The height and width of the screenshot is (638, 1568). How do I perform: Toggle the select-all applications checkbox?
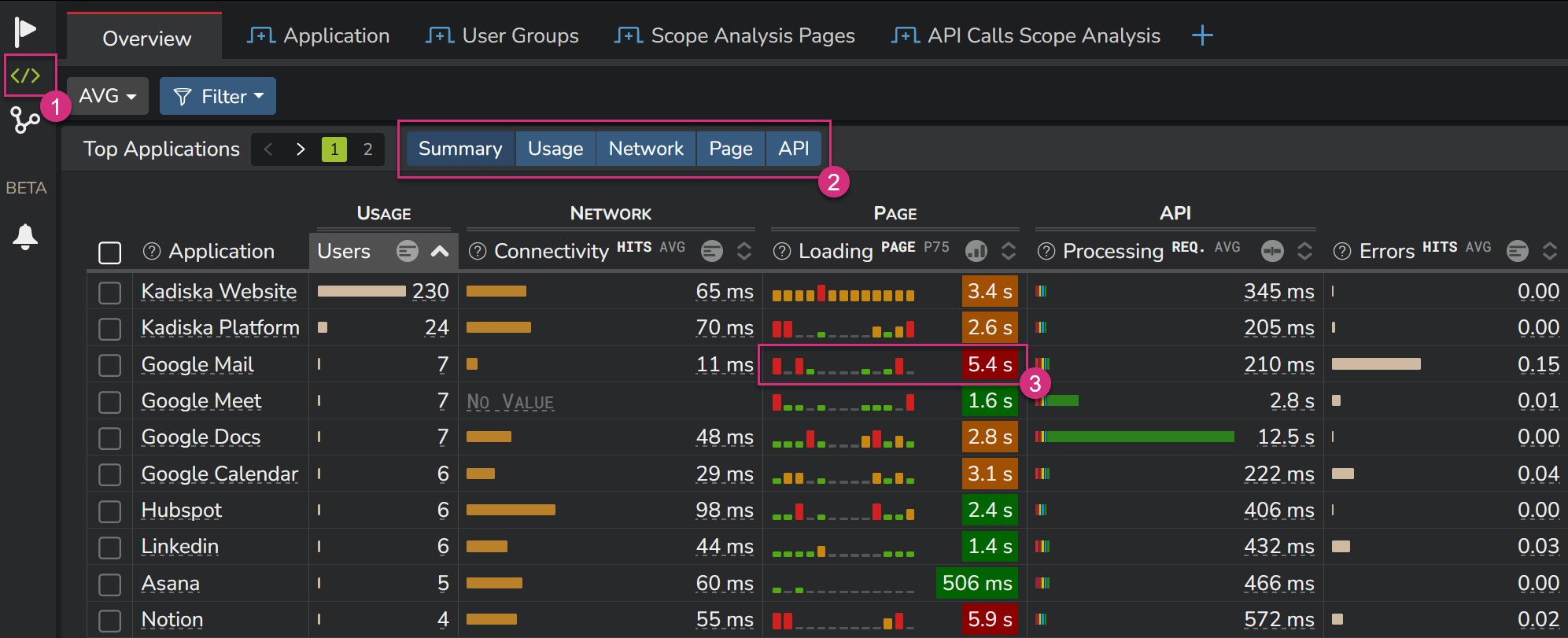click(110, 253)
